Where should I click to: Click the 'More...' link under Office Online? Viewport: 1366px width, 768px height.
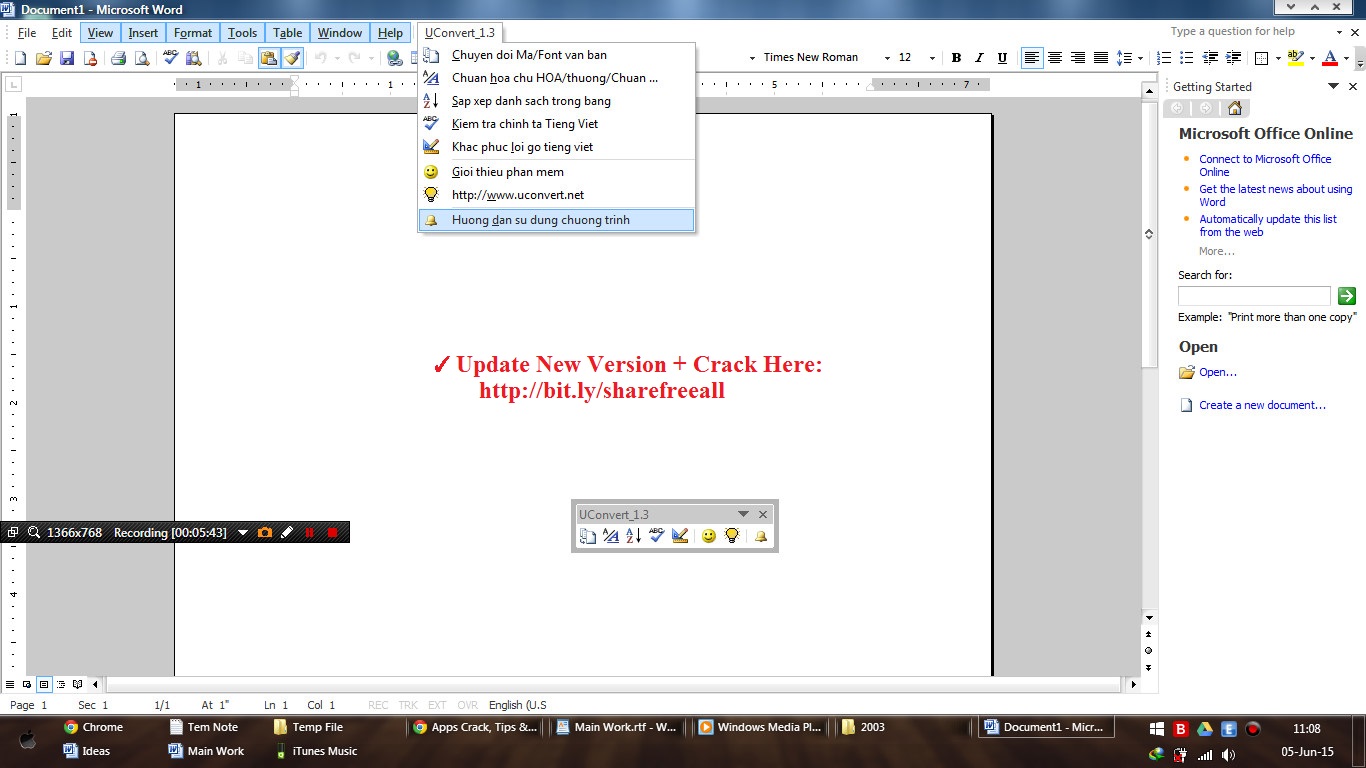click(x=1217, y=251)
